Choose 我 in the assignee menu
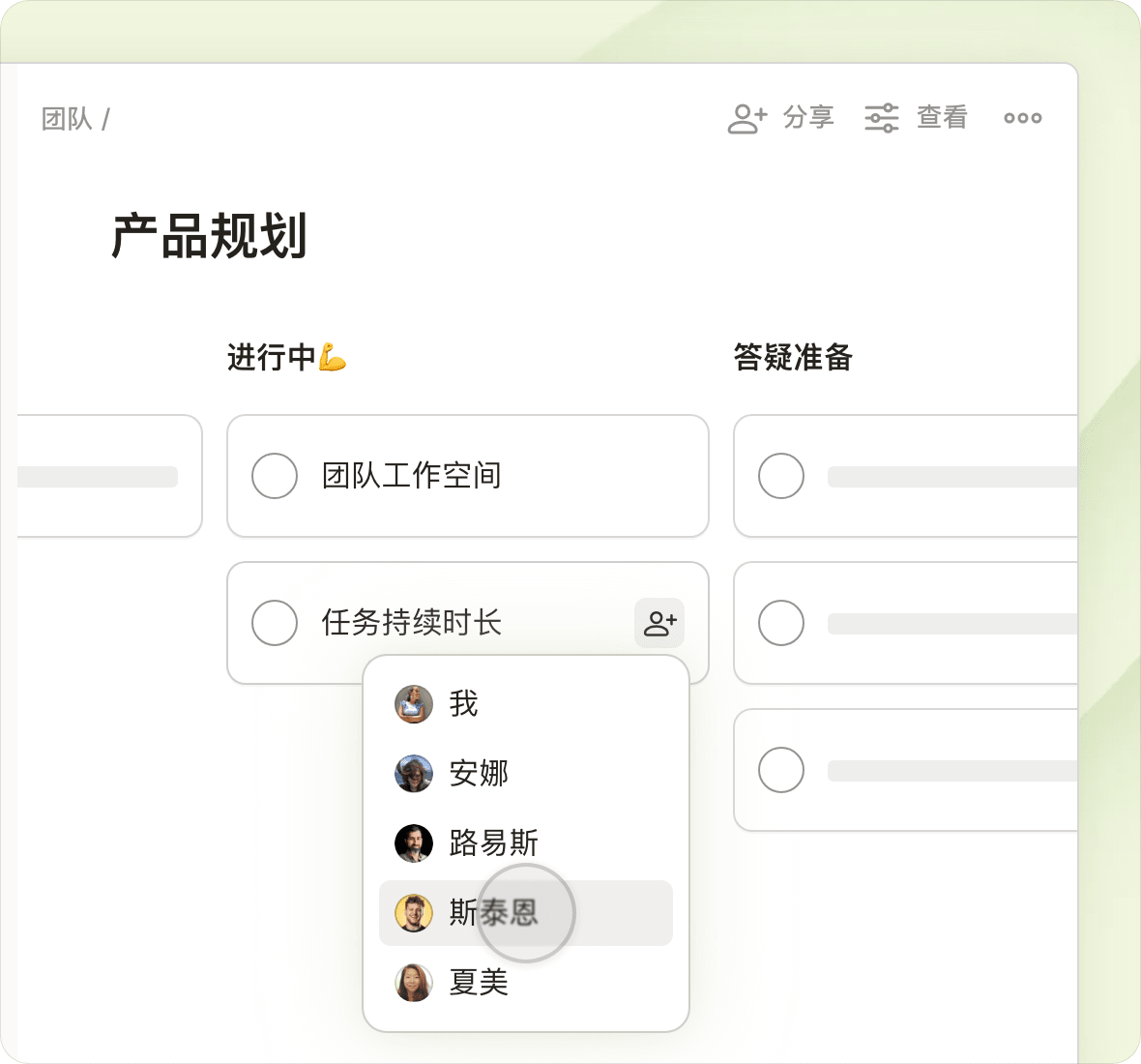Viewport: 1141px width, 1064px height. [525, 704]
